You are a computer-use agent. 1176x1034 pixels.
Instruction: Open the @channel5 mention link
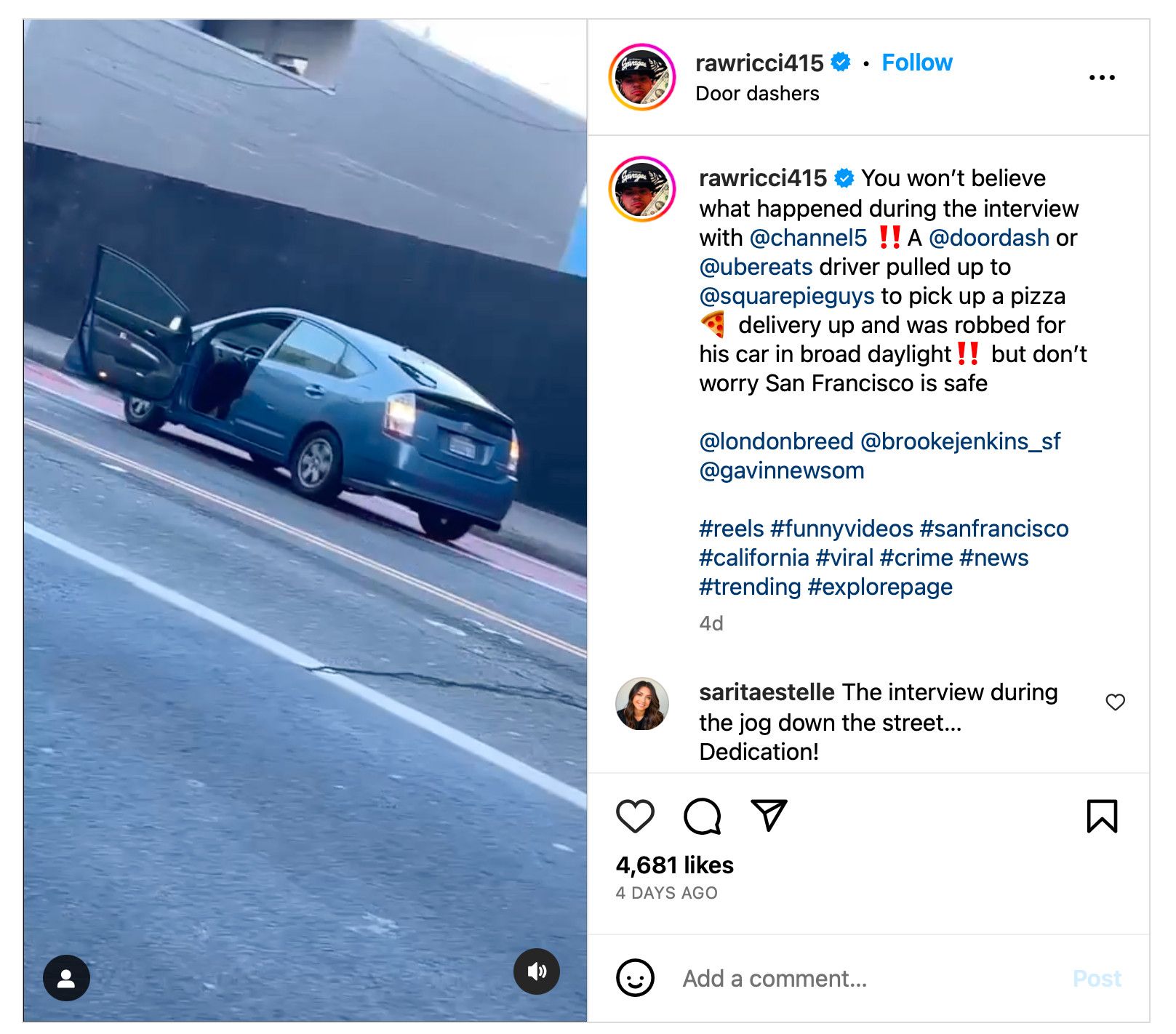[x=808, y=238]
